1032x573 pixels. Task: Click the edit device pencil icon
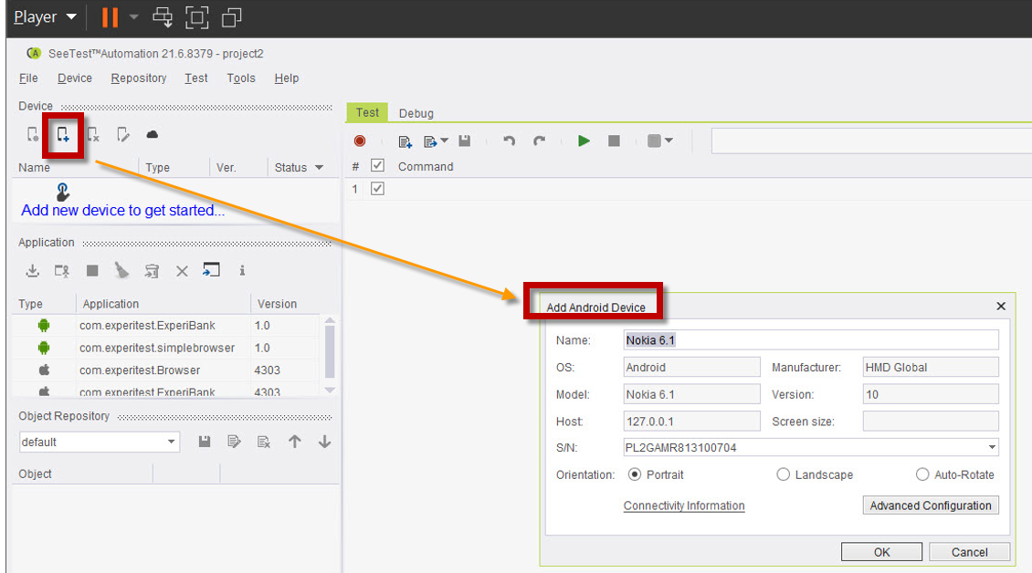[x=122, y=135]
